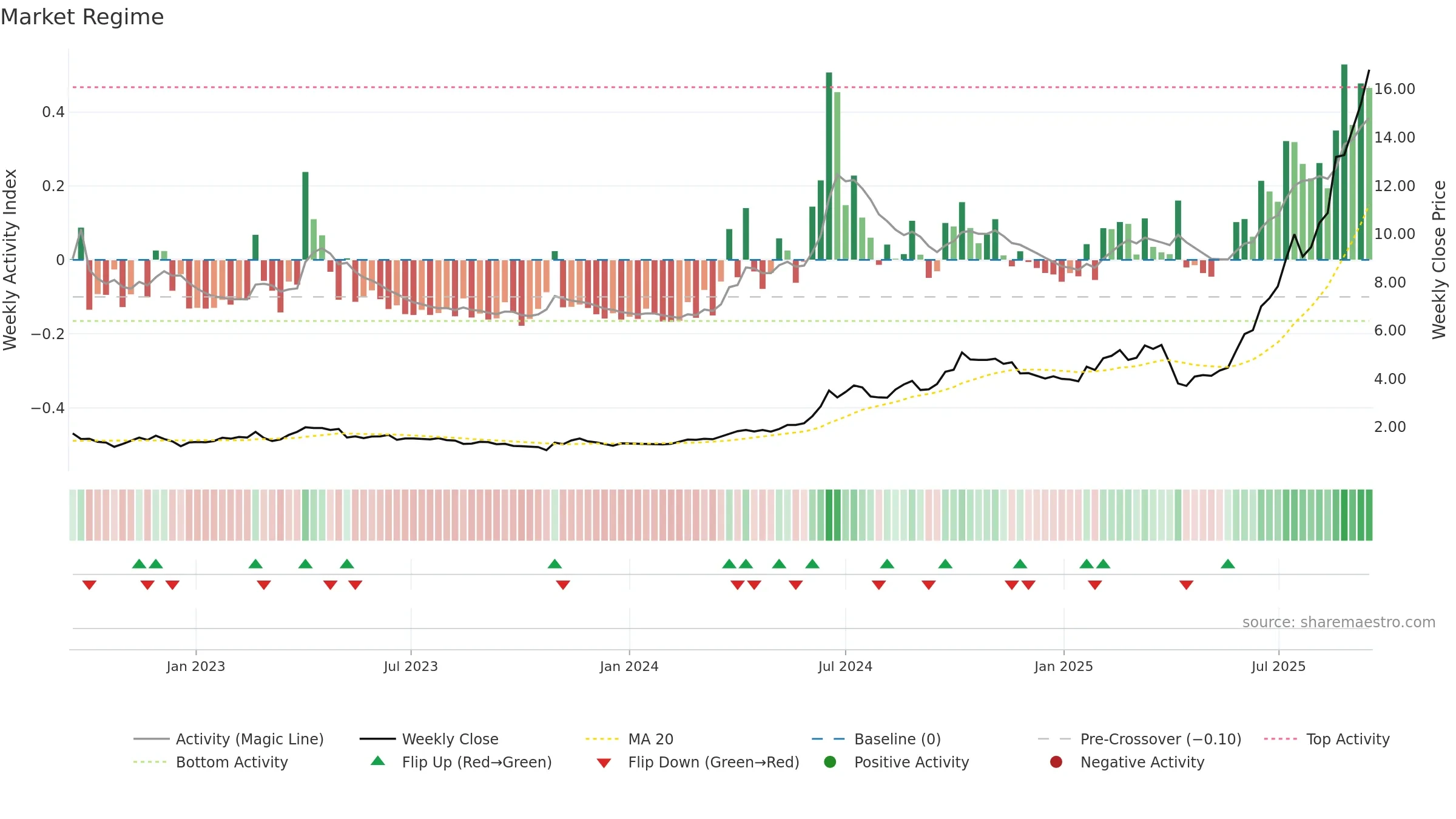This screenshot has height=819, width=1456.
Task: Click the 16.00 price axis tick
Action: point(1395,89)
